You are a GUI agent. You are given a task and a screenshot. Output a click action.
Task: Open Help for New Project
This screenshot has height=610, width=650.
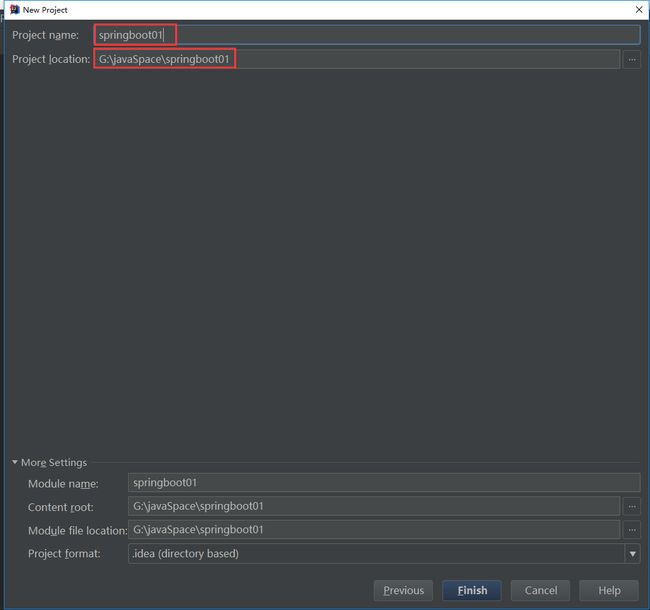point(609,590)
